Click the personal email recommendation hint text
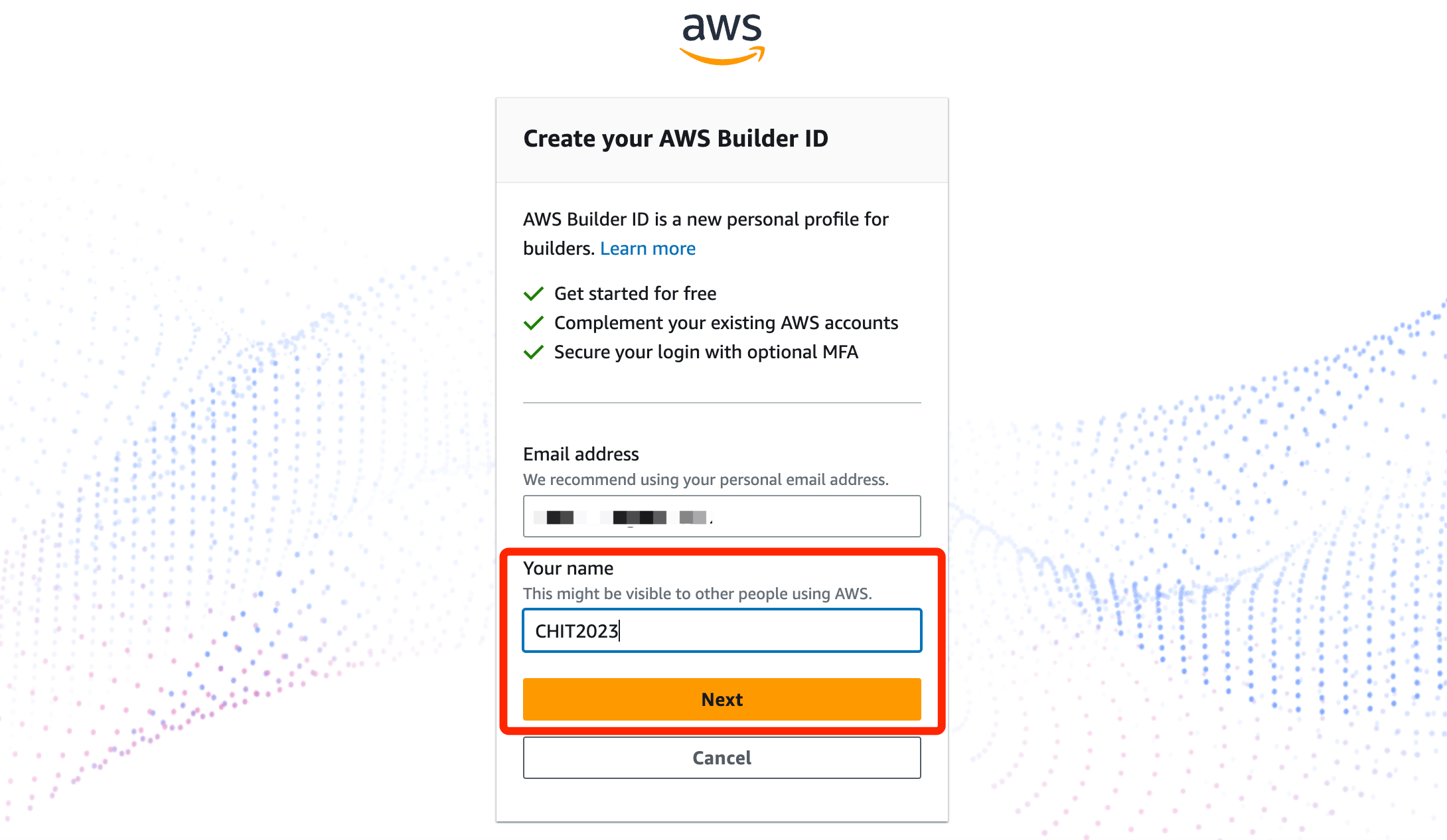1447x840 pixels. coord(706,479)
